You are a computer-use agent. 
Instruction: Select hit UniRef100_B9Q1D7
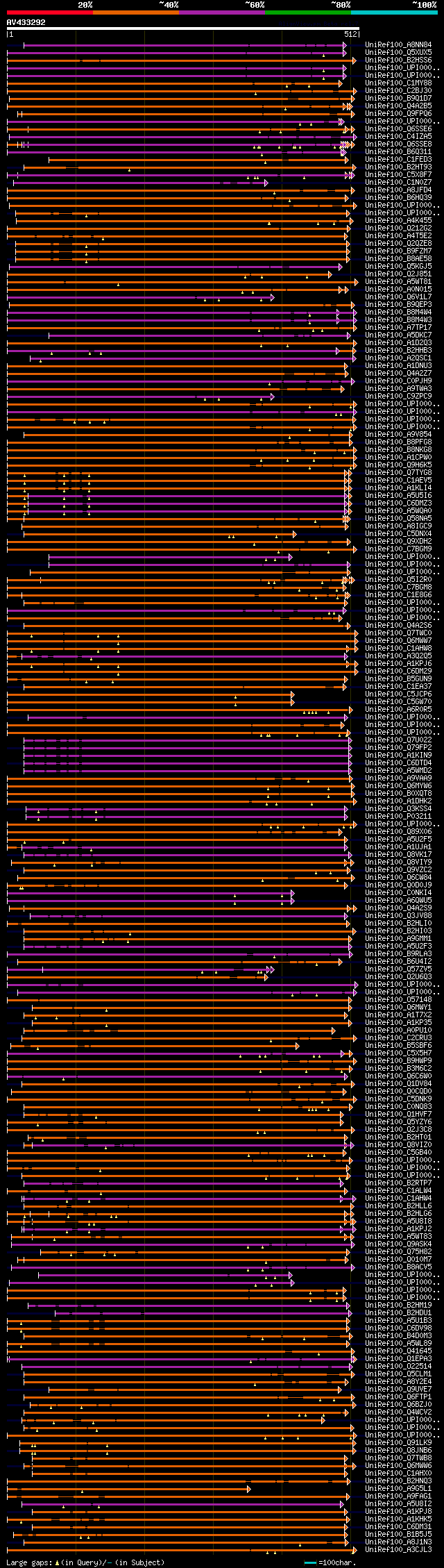pyautogui.click(x=398, y=98)
